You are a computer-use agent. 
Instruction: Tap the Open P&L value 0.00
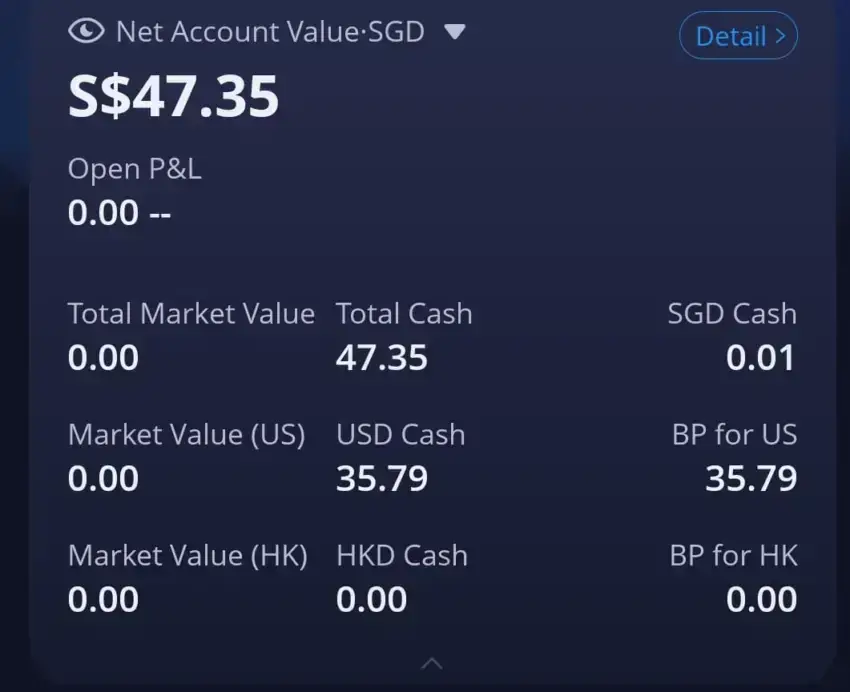103,212
